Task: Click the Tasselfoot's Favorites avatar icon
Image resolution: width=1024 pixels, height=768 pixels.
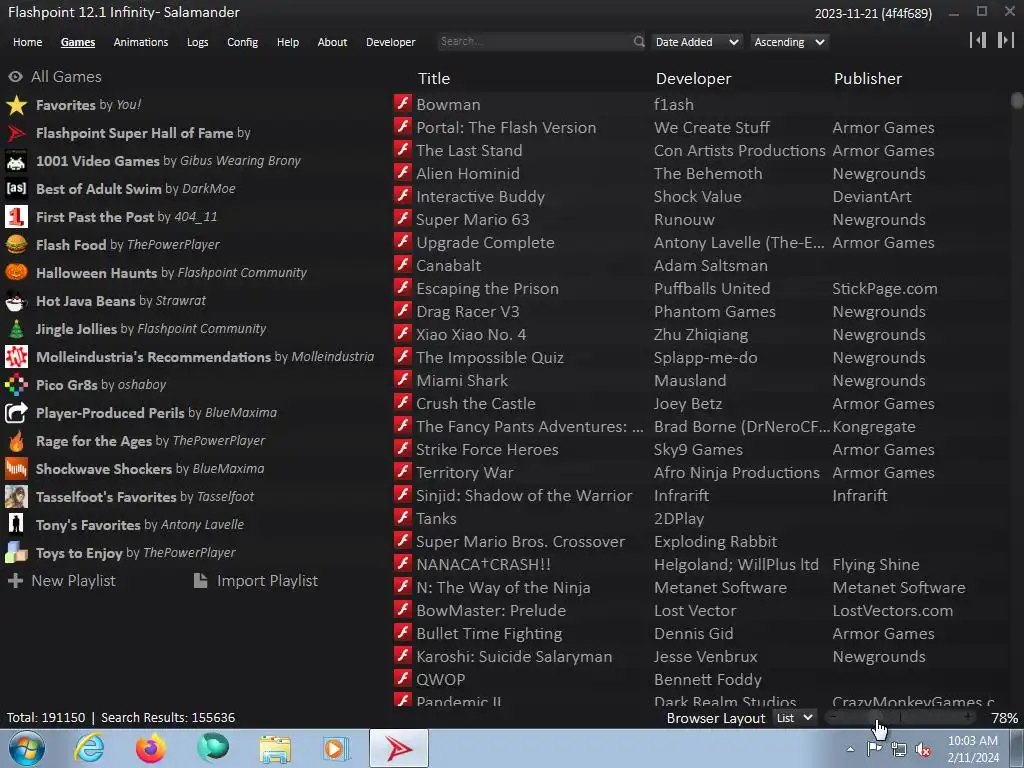Action: (x=16, y=496)
